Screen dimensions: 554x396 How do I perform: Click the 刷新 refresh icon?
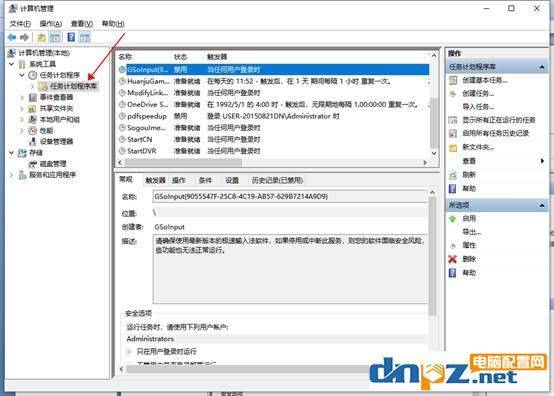pos(453,175)
